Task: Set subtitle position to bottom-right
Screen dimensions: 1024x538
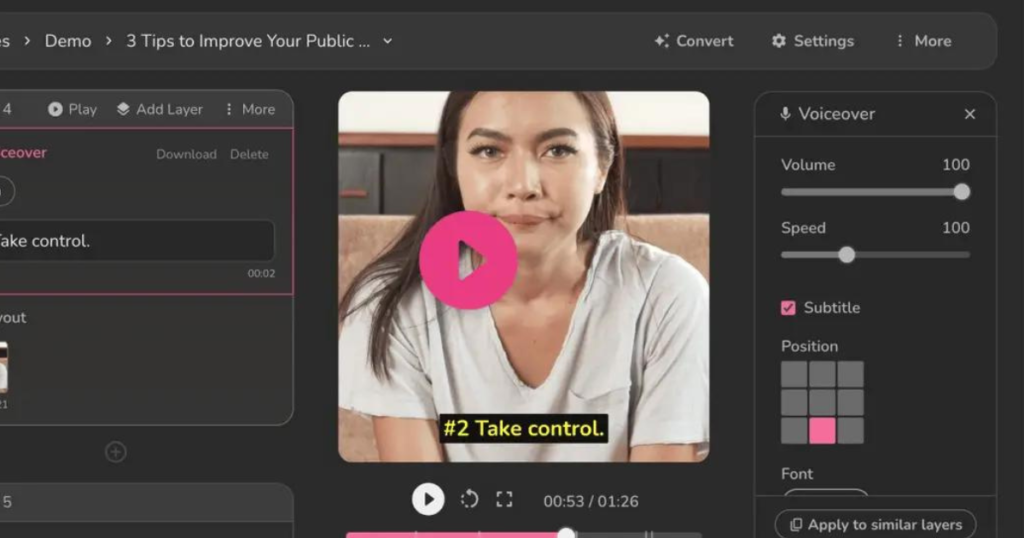Action: click(850, 431)
